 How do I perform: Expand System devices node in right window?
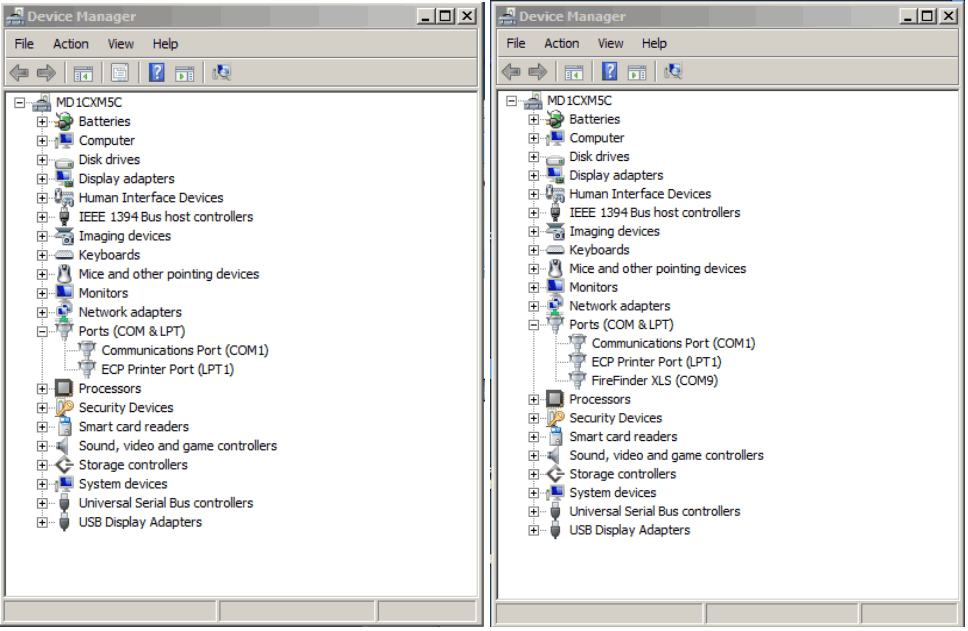(x=534, y=493)
